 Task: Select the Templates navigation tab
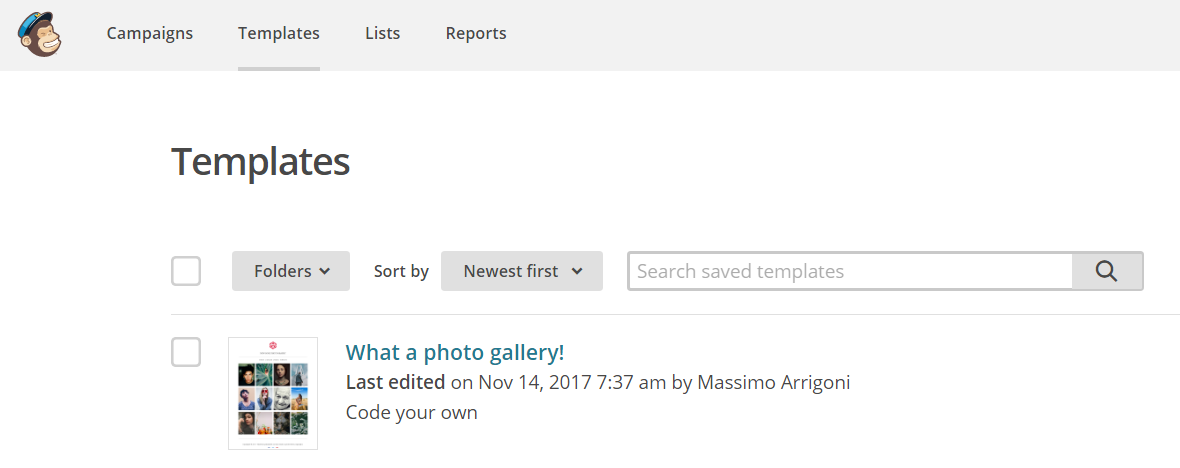pyautogui.click(x=278, y=34)
